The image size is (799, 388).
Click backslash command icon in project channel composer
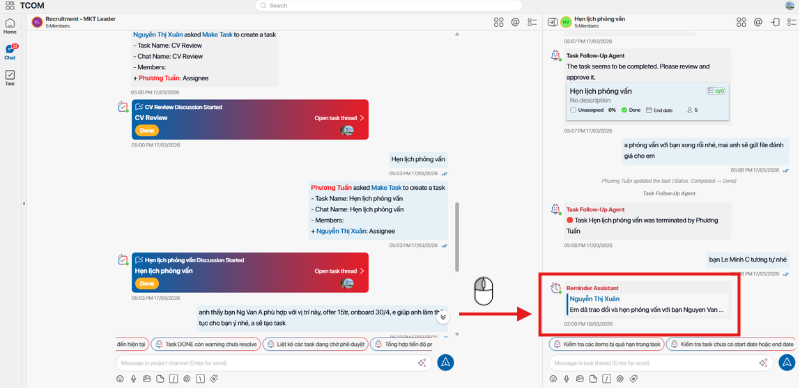coord(200,379)
